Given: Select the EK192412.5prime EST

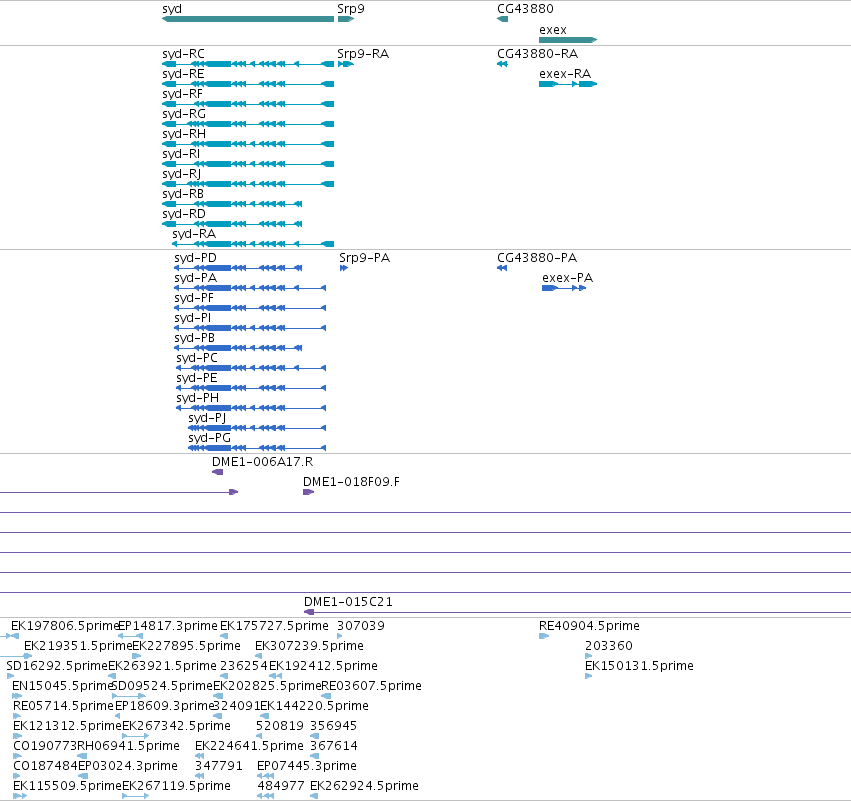Looking at the screenshot, I should point(276,676).
